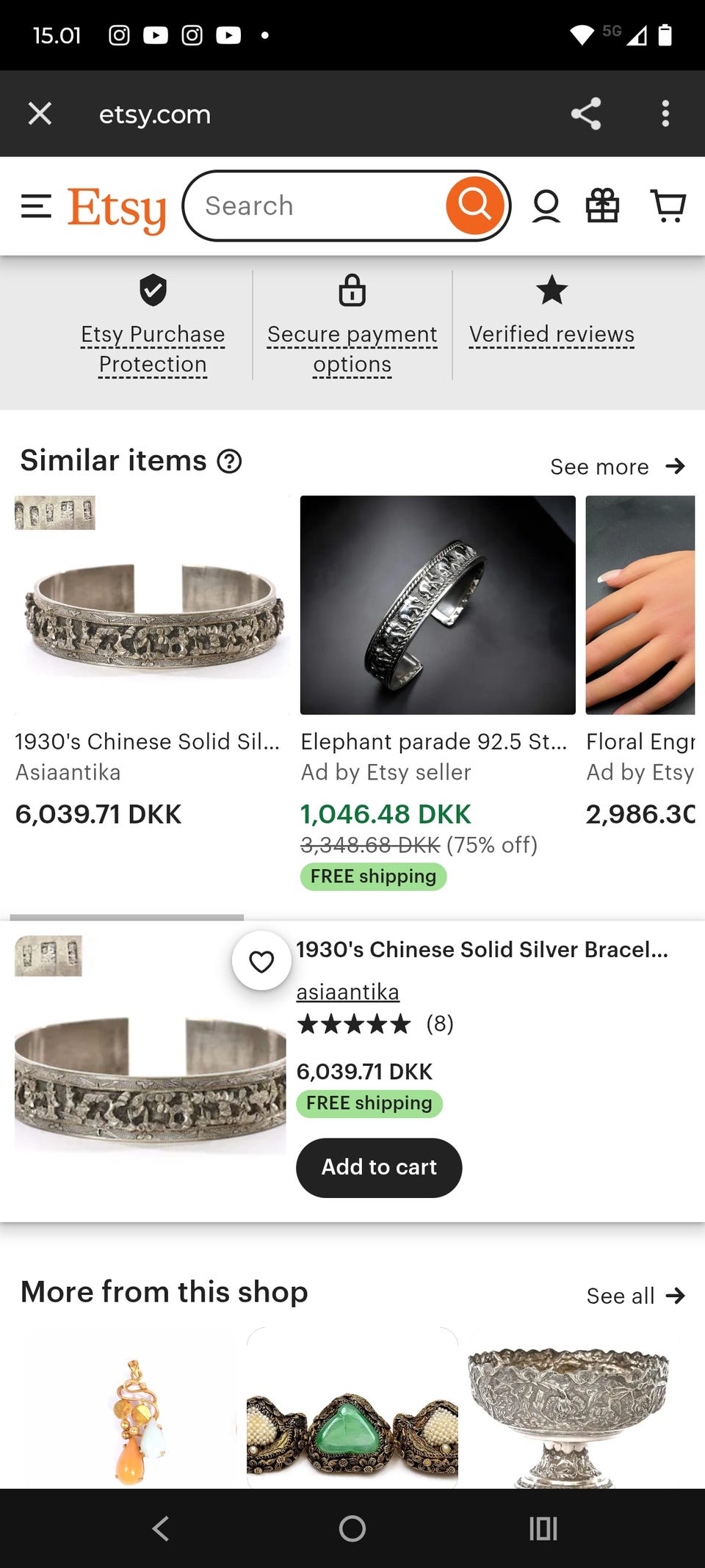Expand Etsy Purchase Protection details
Image resolution: width=705 pixels, height=1568 pixels.
click(153, 349)
